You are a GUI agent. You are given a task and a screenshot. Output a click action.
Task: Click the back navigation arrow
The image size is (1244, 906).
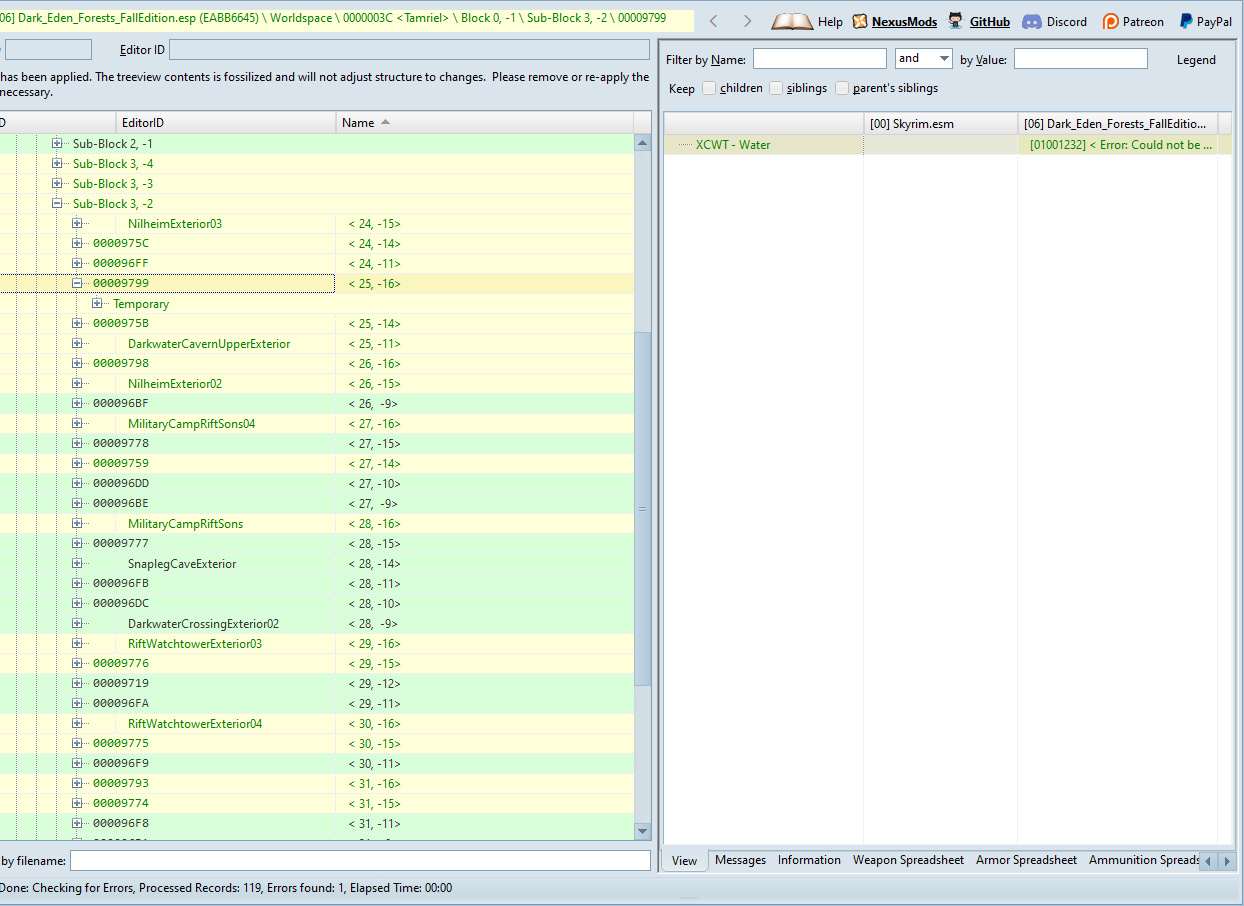pyautogui.click(x=713, y=21)
